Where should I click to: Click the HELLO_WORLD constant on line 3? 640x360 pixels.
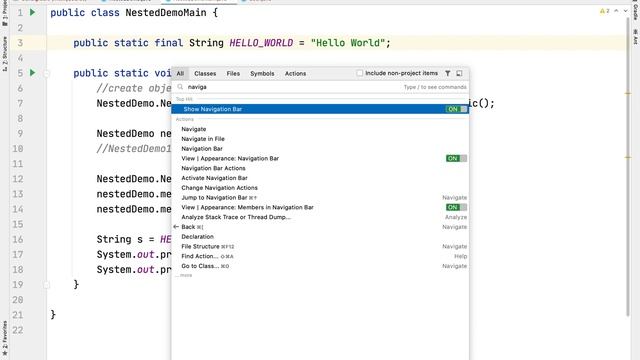(261, 43)
